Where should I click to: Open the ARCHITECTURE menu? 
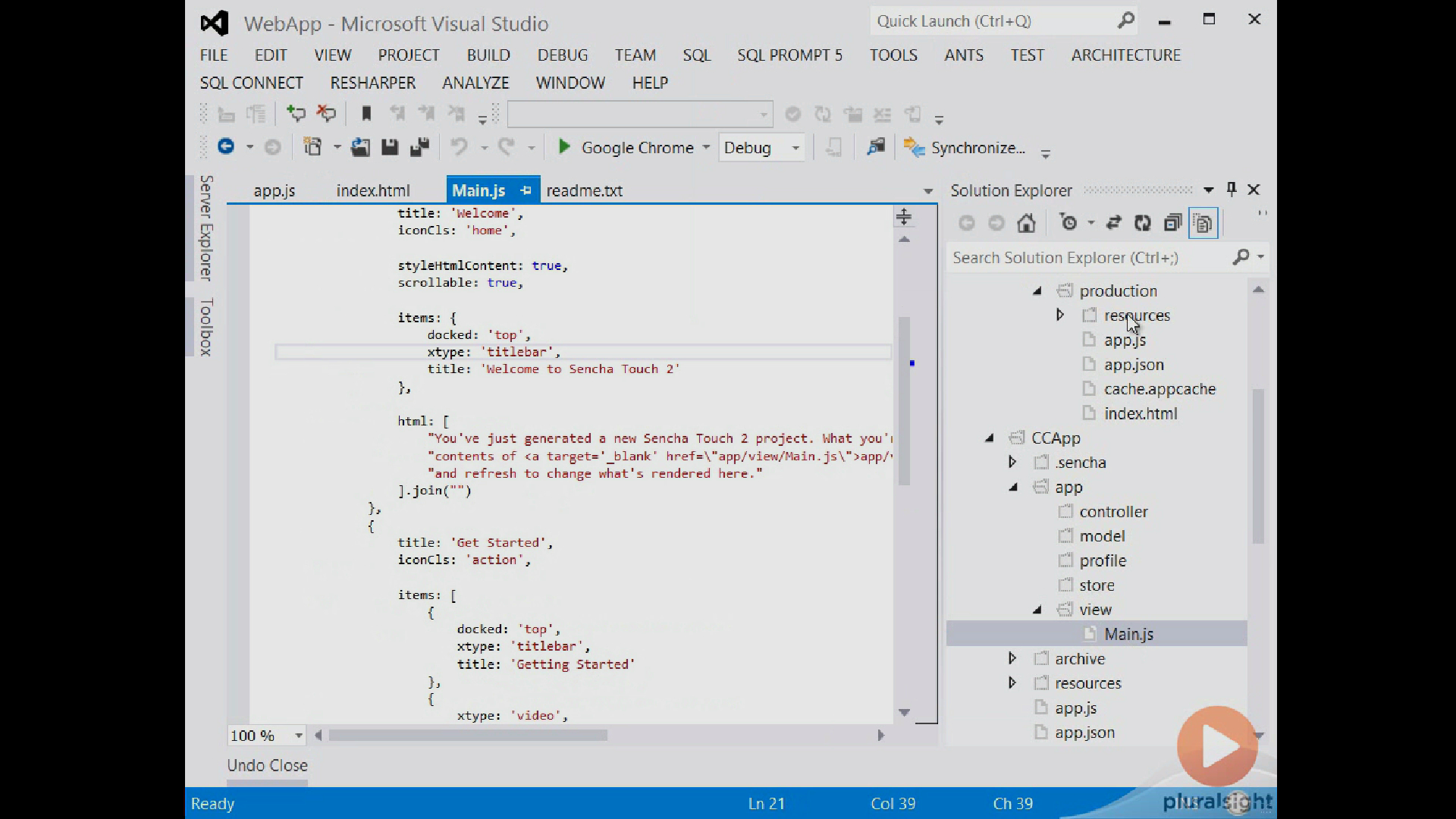click(x=1126, y=55)
